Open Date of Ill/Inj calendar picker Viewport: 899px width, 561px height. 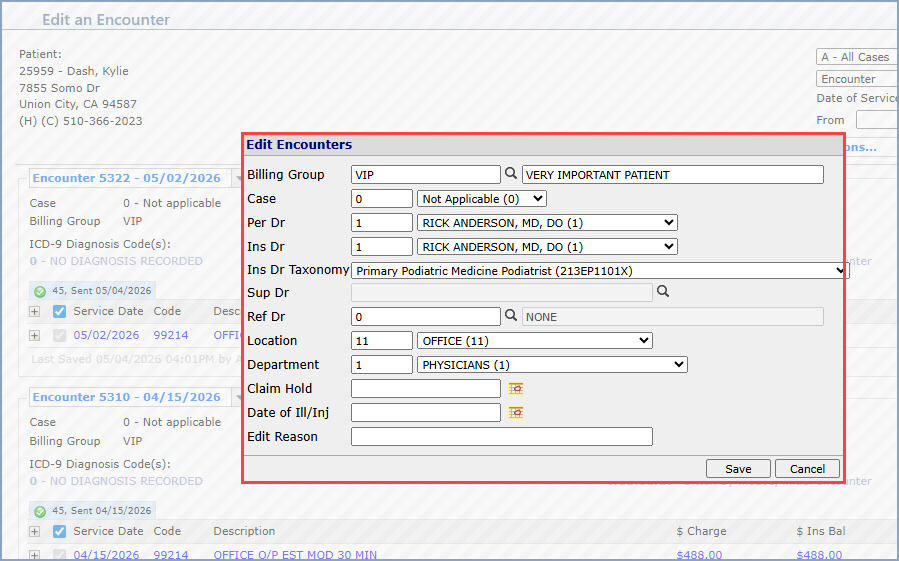click(516, 413)
